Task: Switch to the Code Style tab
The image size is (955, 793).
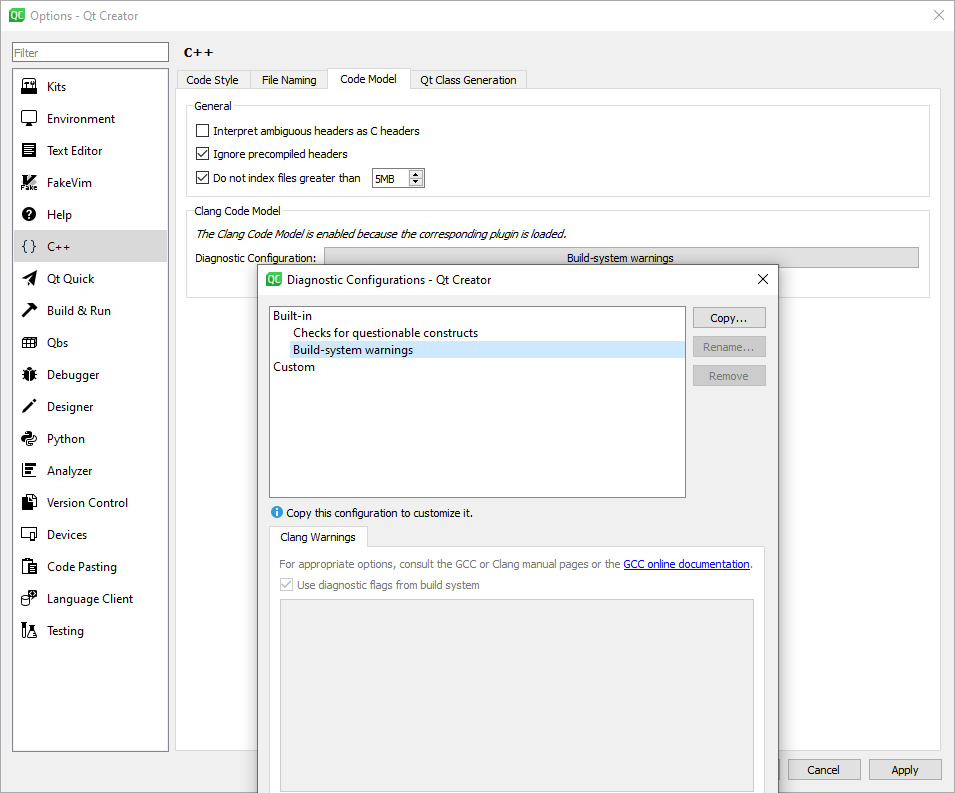Action: (x=212, y=80)
